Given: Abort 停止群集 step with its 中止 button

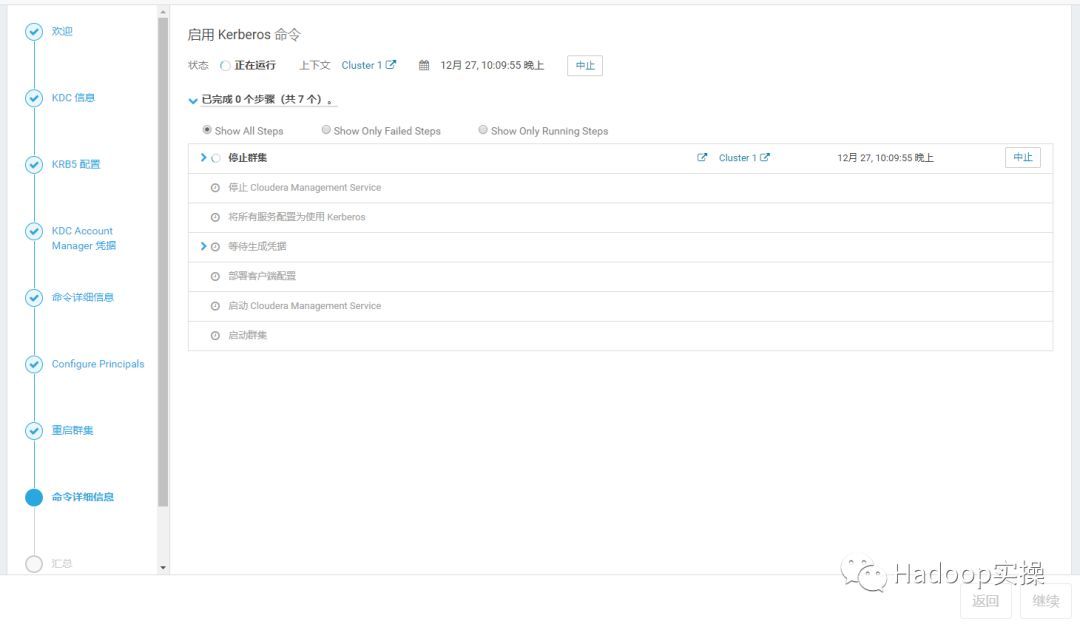Looking at the screenshot, I should coord(1023,158).
